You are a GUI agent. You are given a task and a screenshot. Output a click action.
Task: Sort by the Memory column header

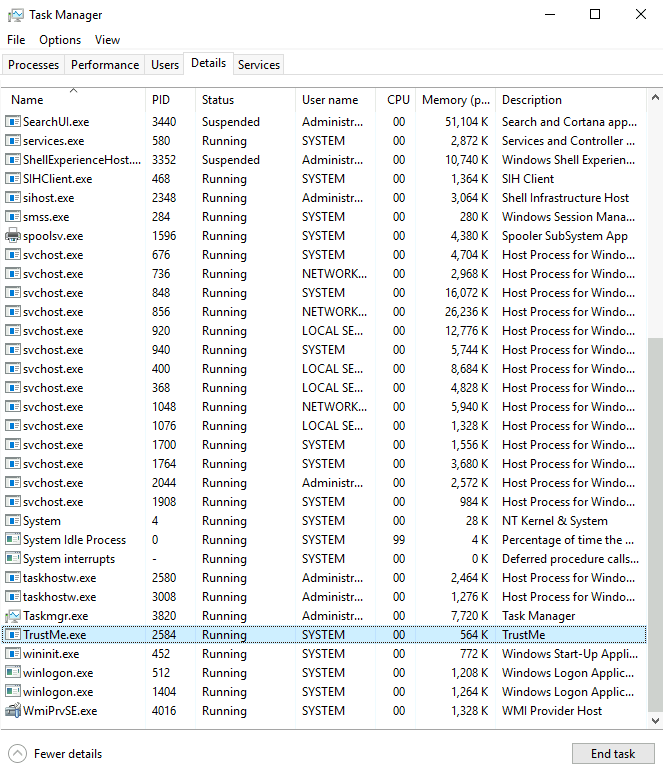click(455, 100)
